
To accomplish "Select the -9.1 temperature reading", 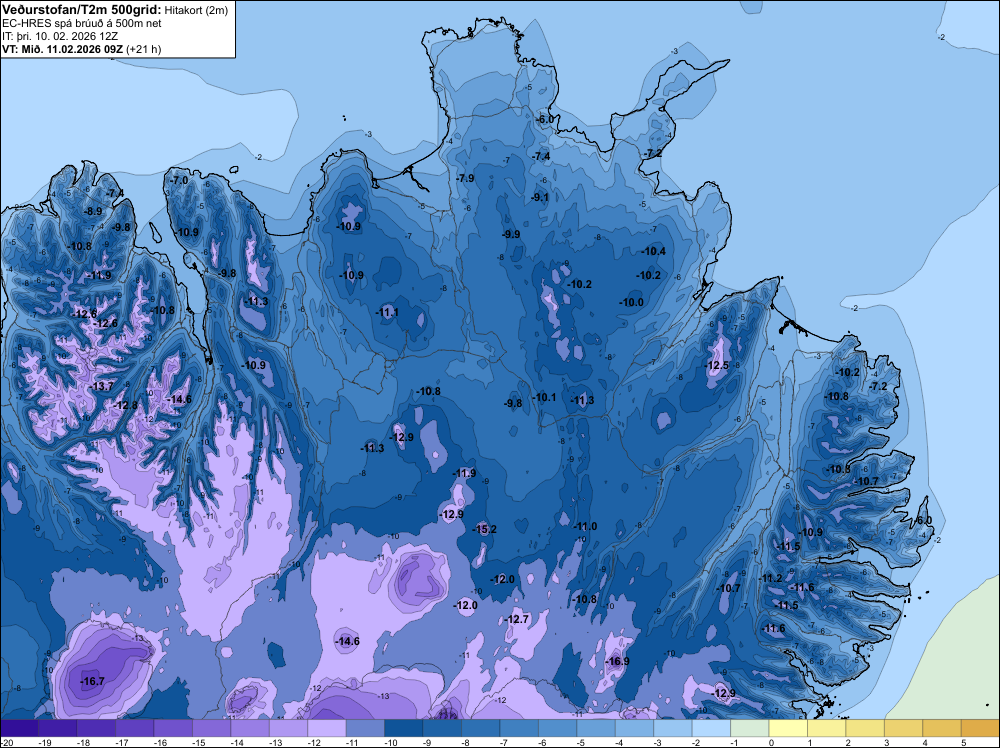I will [540, 197].
